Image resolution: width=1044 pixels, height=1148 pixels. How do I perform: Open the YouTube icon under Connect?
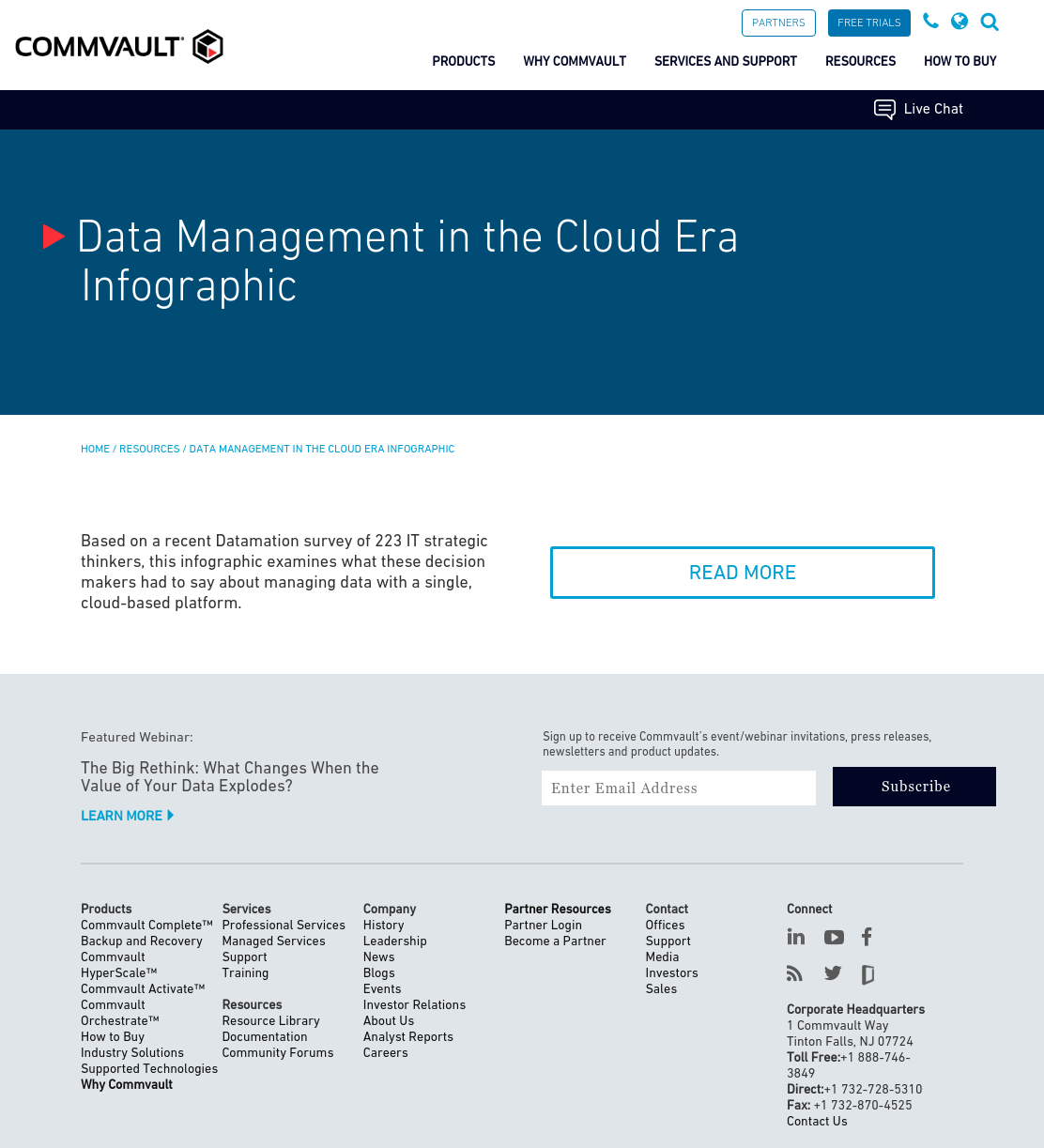[x=834, y=937]
